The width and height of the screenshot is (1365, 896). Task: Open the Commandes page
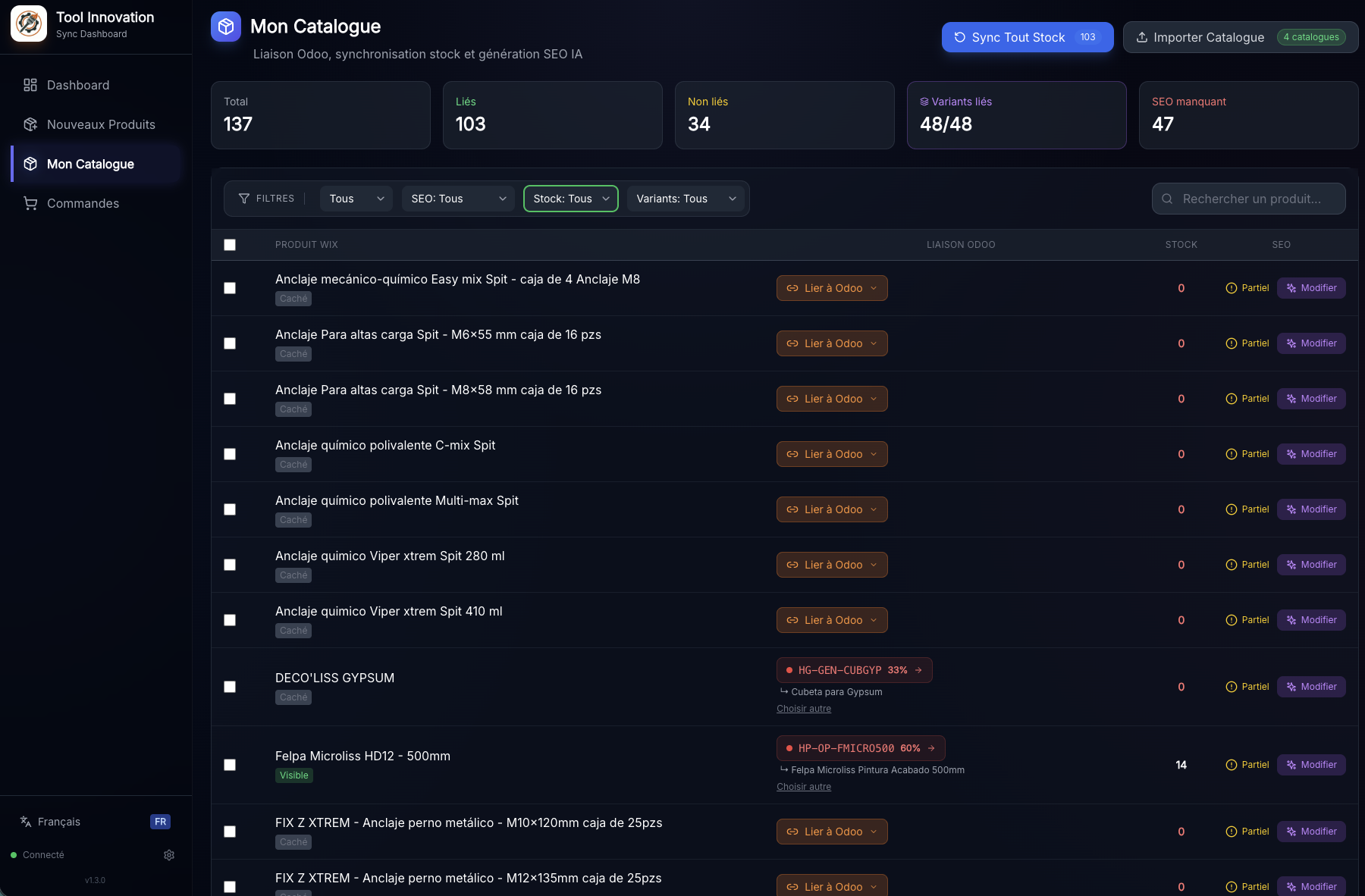click(83, 203)
